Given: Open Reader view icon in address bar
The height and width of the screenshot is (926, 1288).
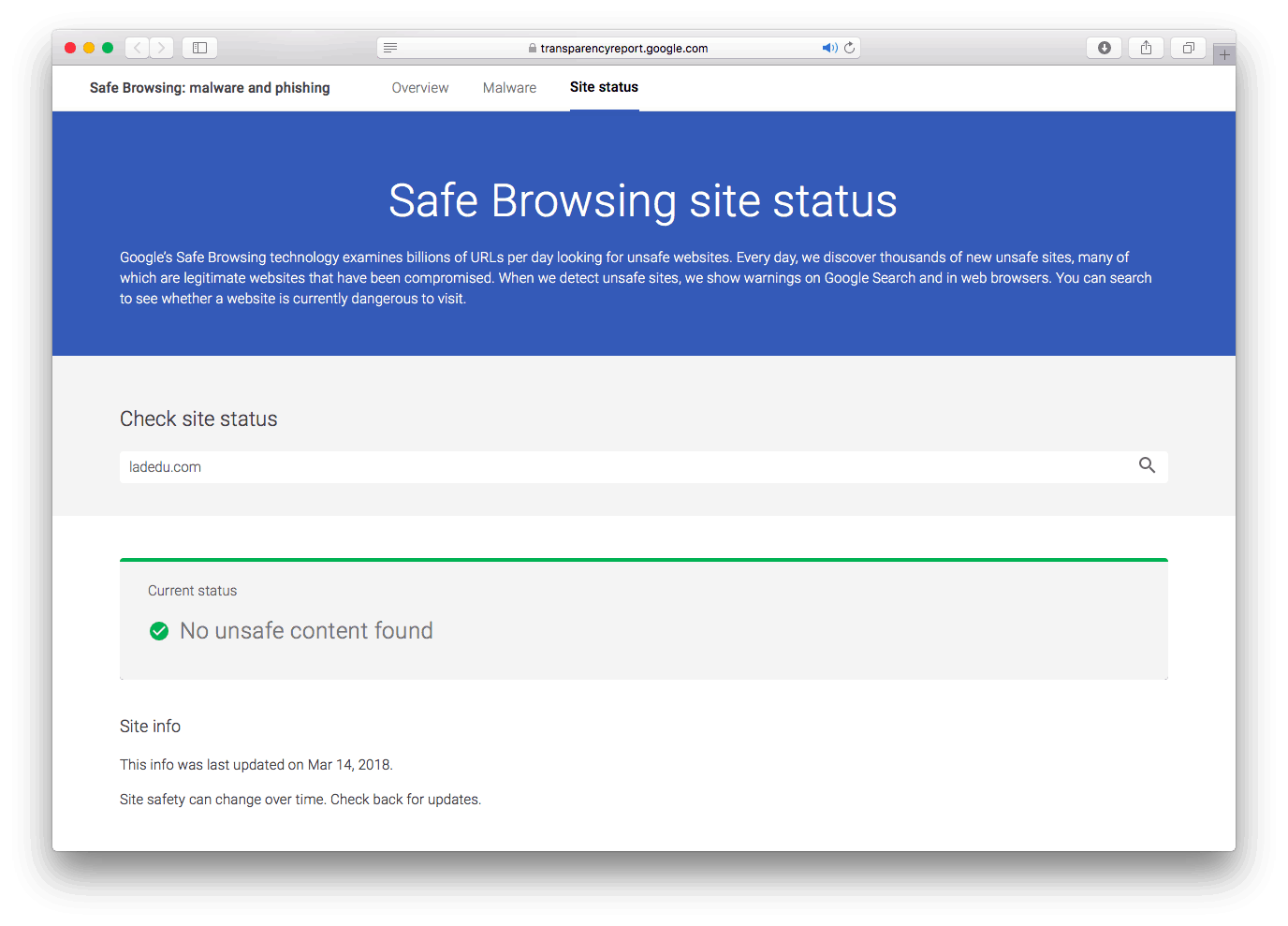Looking at the screenshot, I should pos(390,48).
